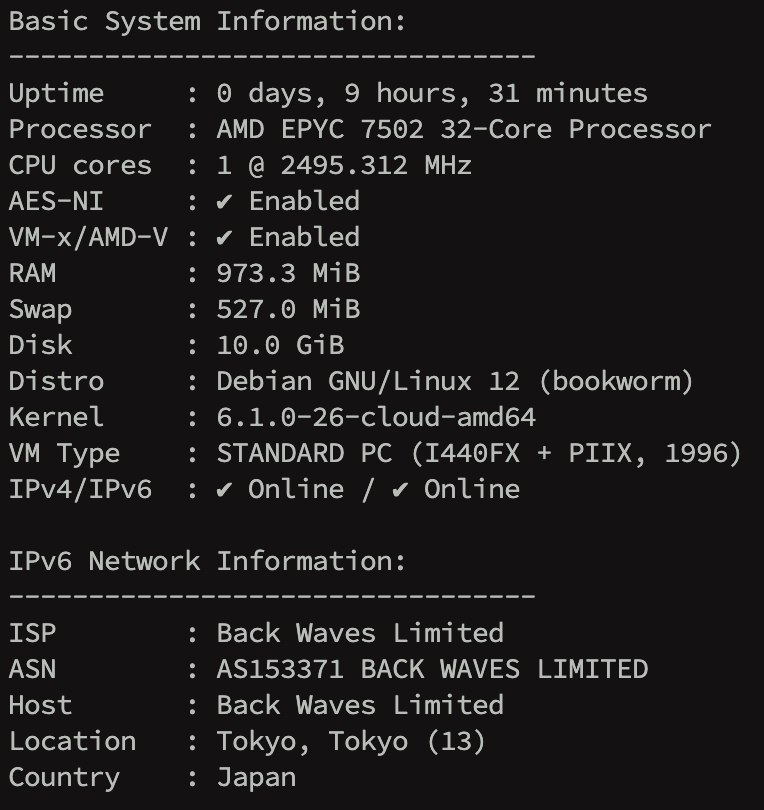
Task: Click the 10.0 GiB Disk value
Action: pos(280,346)
